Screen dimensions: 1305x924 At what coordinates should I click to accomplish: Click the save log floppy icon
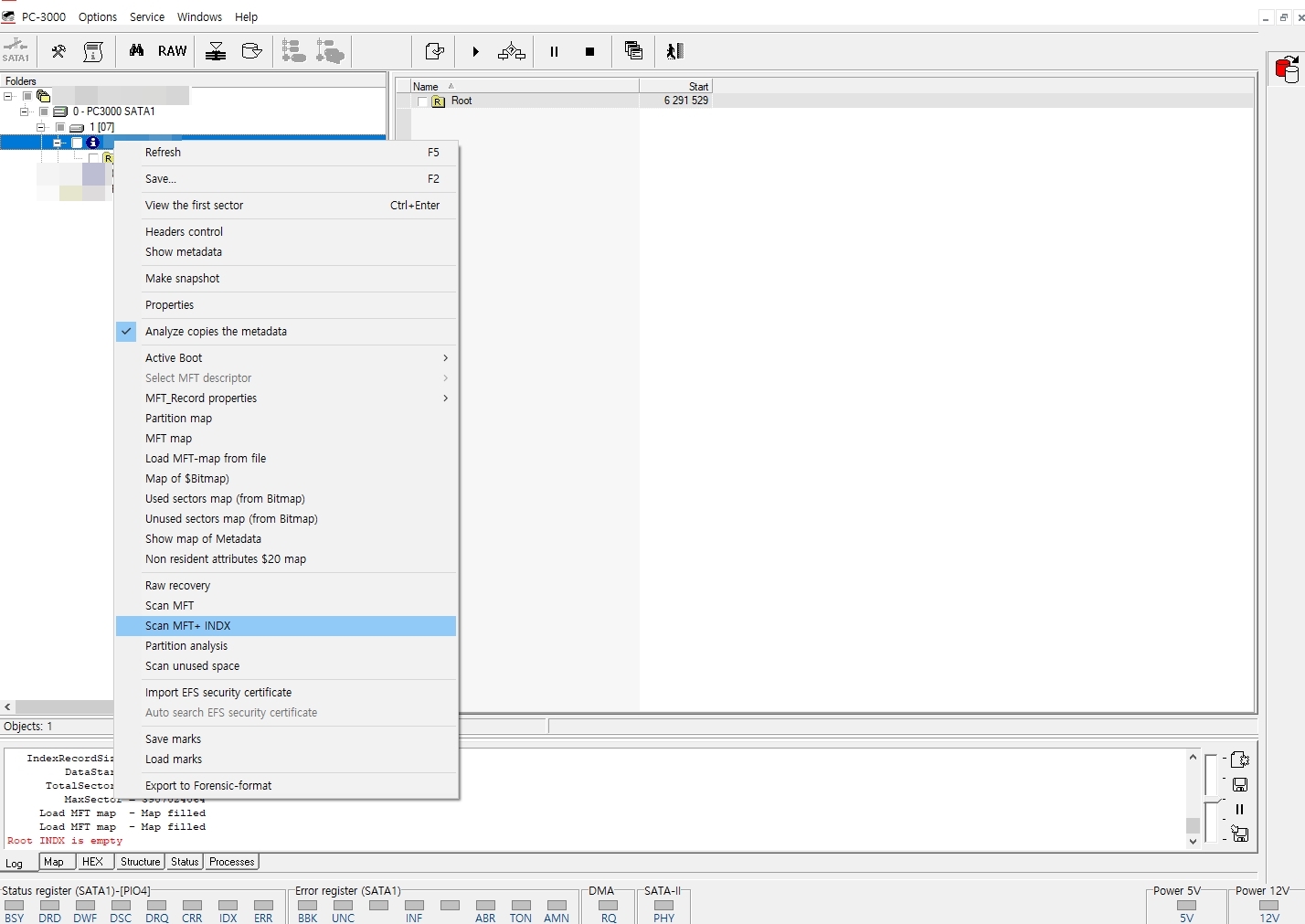(x=1239, y=785)
